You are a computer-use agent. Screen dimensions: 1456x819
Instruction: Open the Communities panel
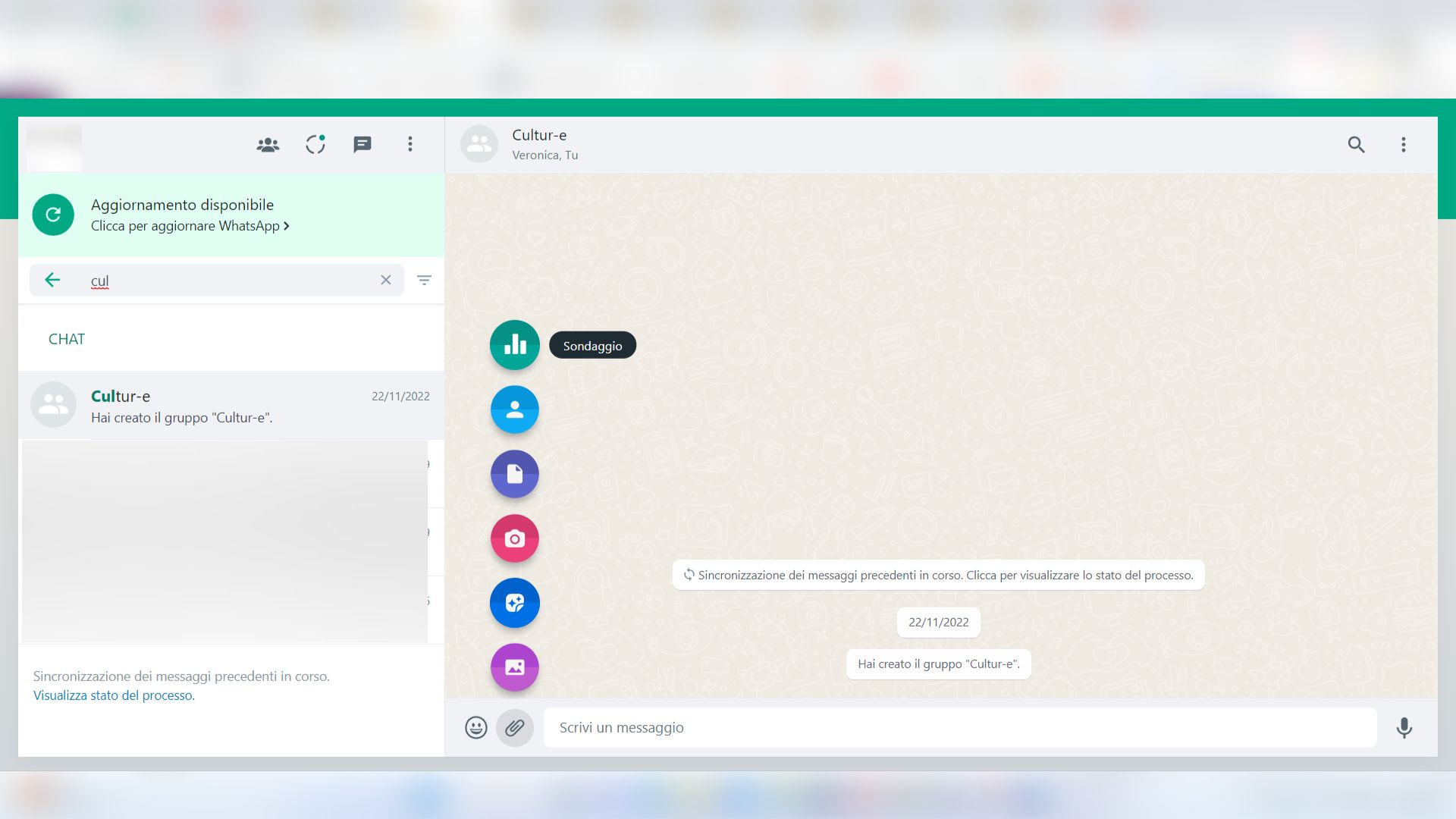coord(267,144)
